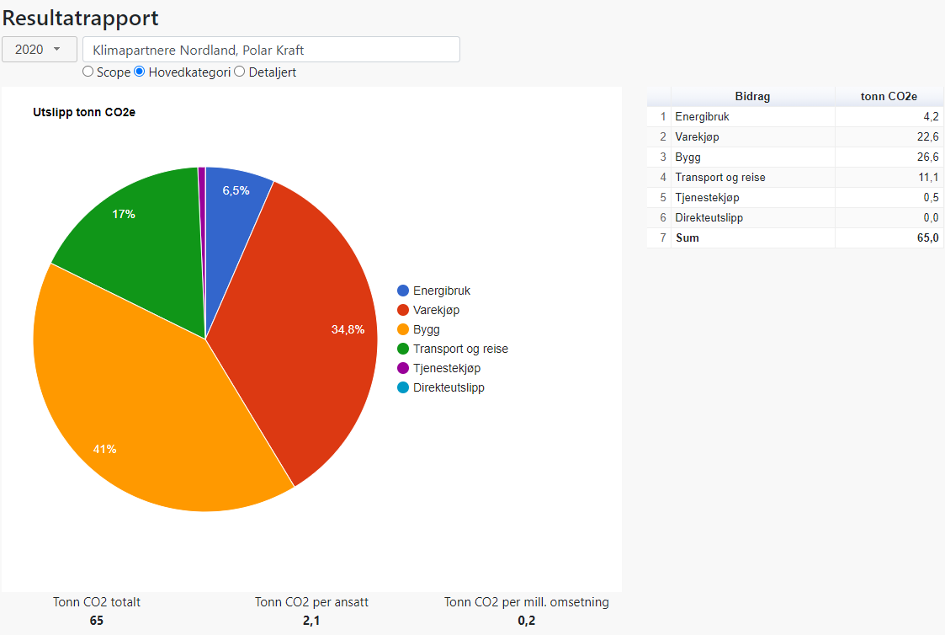
Task: Click the red Varekjøp legend dot
Action: point(403,310)
